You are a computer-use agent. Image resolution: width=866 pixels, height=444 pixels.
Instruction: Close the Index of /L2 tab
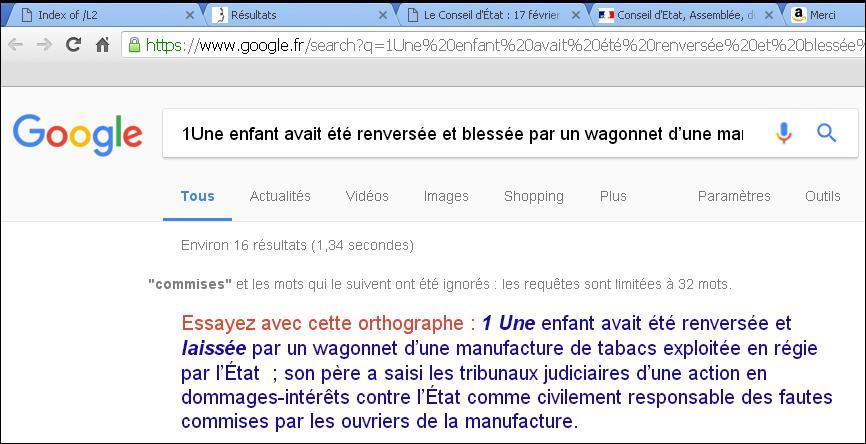pyautogui.click(x=191, y=15)
